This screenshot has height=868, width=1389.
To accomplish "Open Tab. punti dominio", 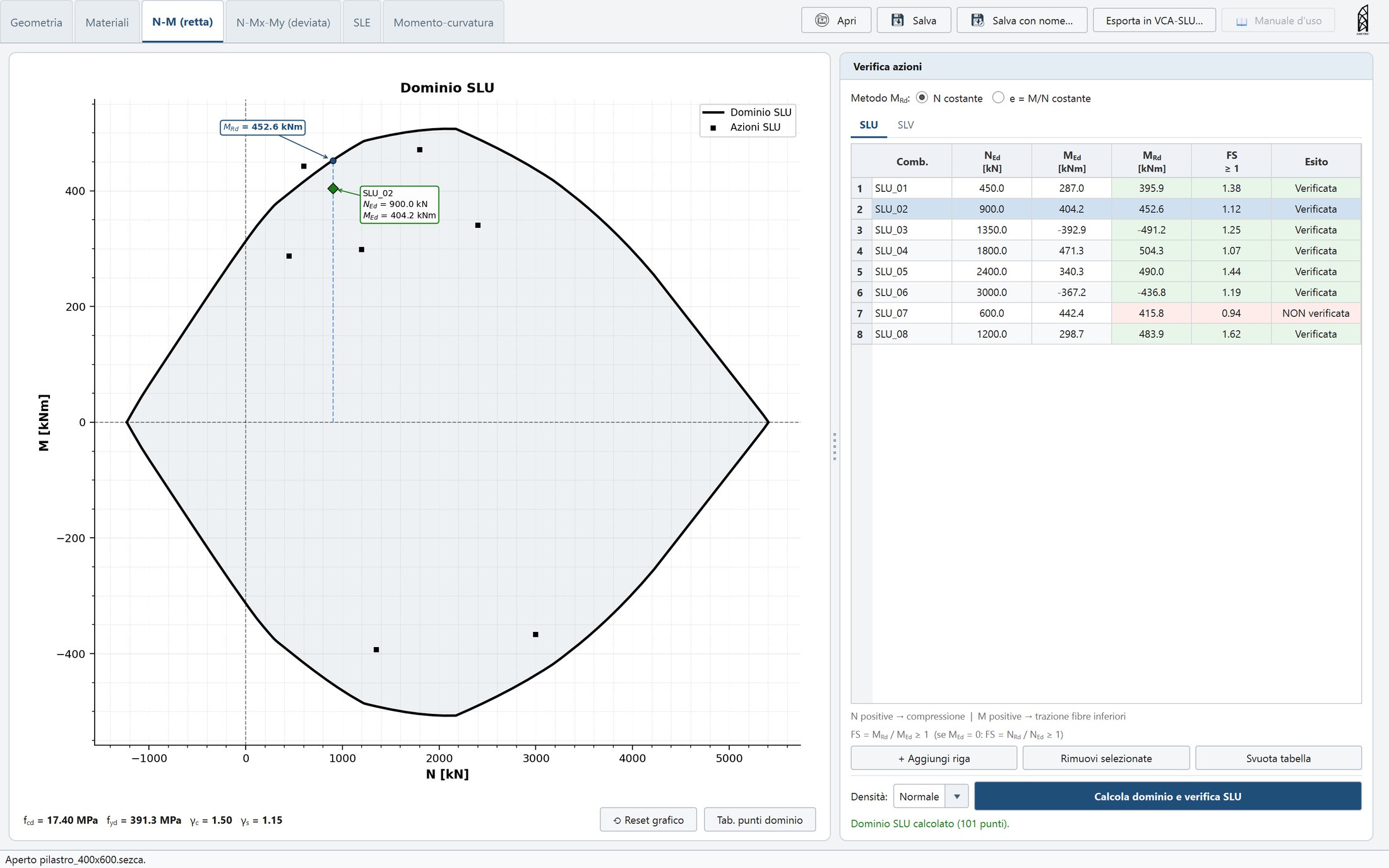I will click(x=760, y=820).
